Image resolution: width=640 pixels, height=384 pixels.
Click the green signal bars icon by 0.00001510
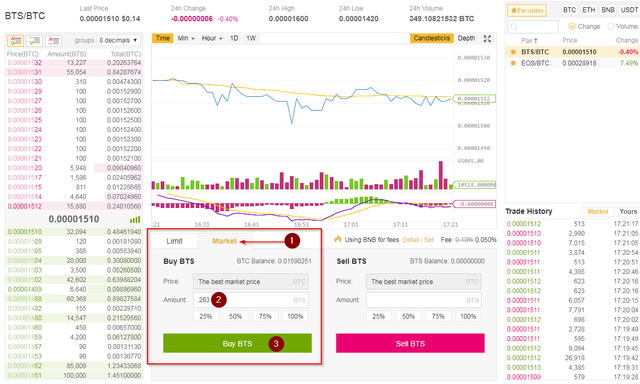[x=135, y=220]
